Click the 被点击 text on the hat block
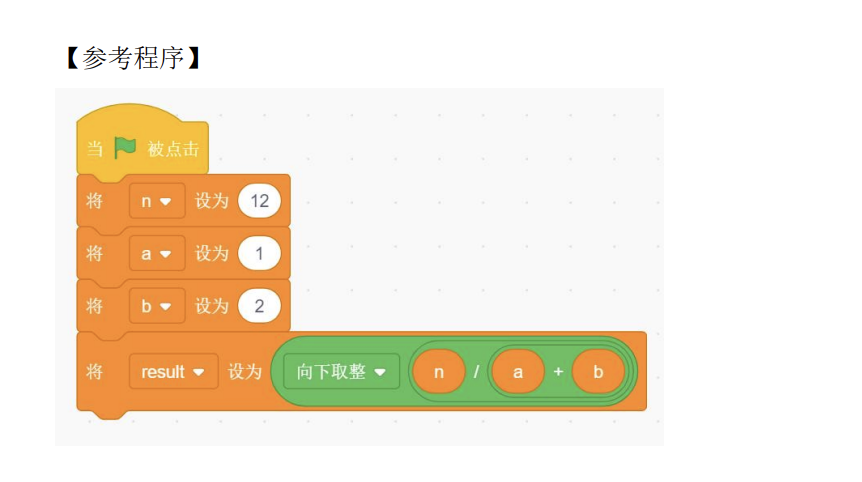 point(173,149)
